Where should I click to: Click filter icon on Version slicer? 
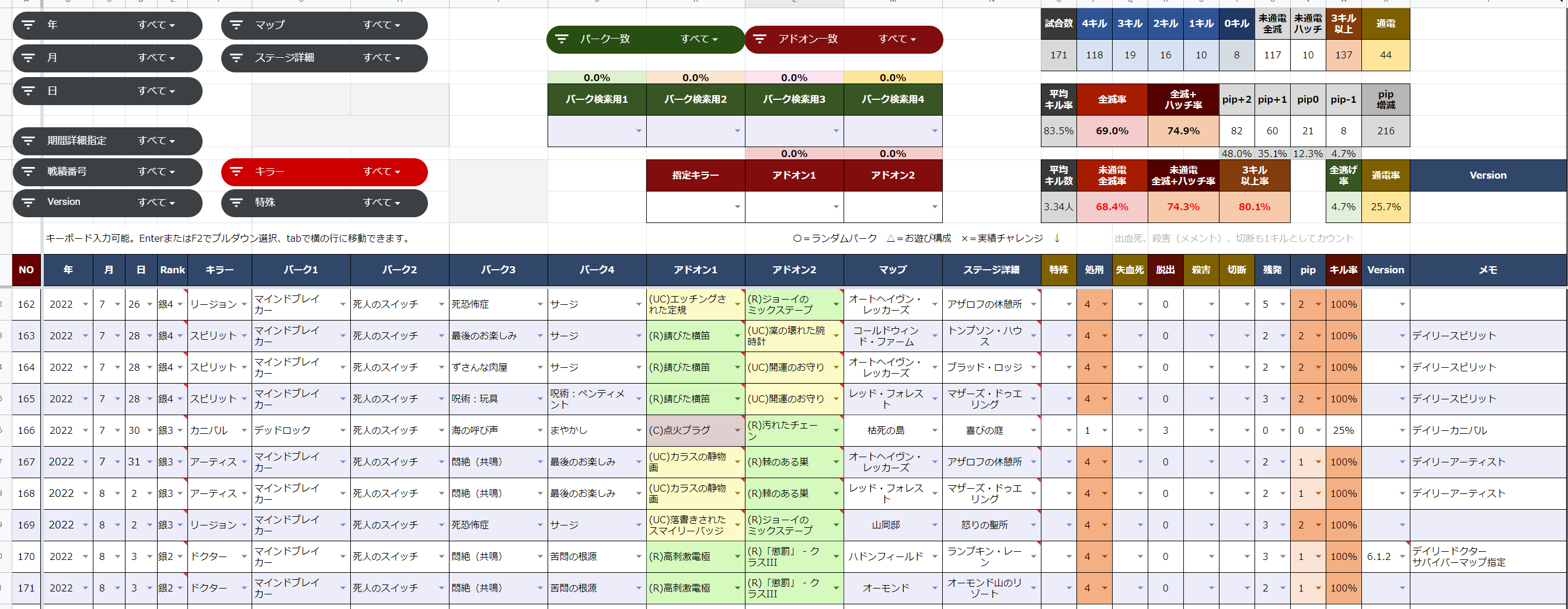[x=28, y=202]
